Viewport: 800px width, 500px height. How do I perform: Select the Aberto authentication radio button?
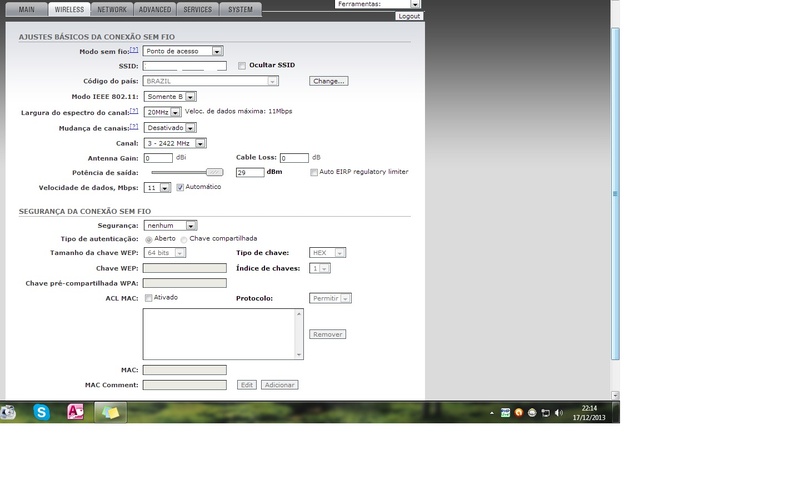click(x=148, y=239)
